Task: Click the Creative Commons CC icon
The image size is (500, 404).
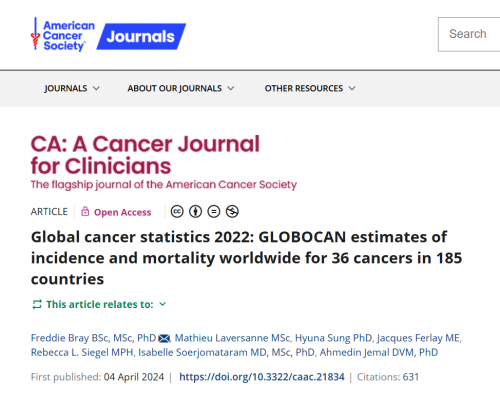Action: (x=177, y=211)
